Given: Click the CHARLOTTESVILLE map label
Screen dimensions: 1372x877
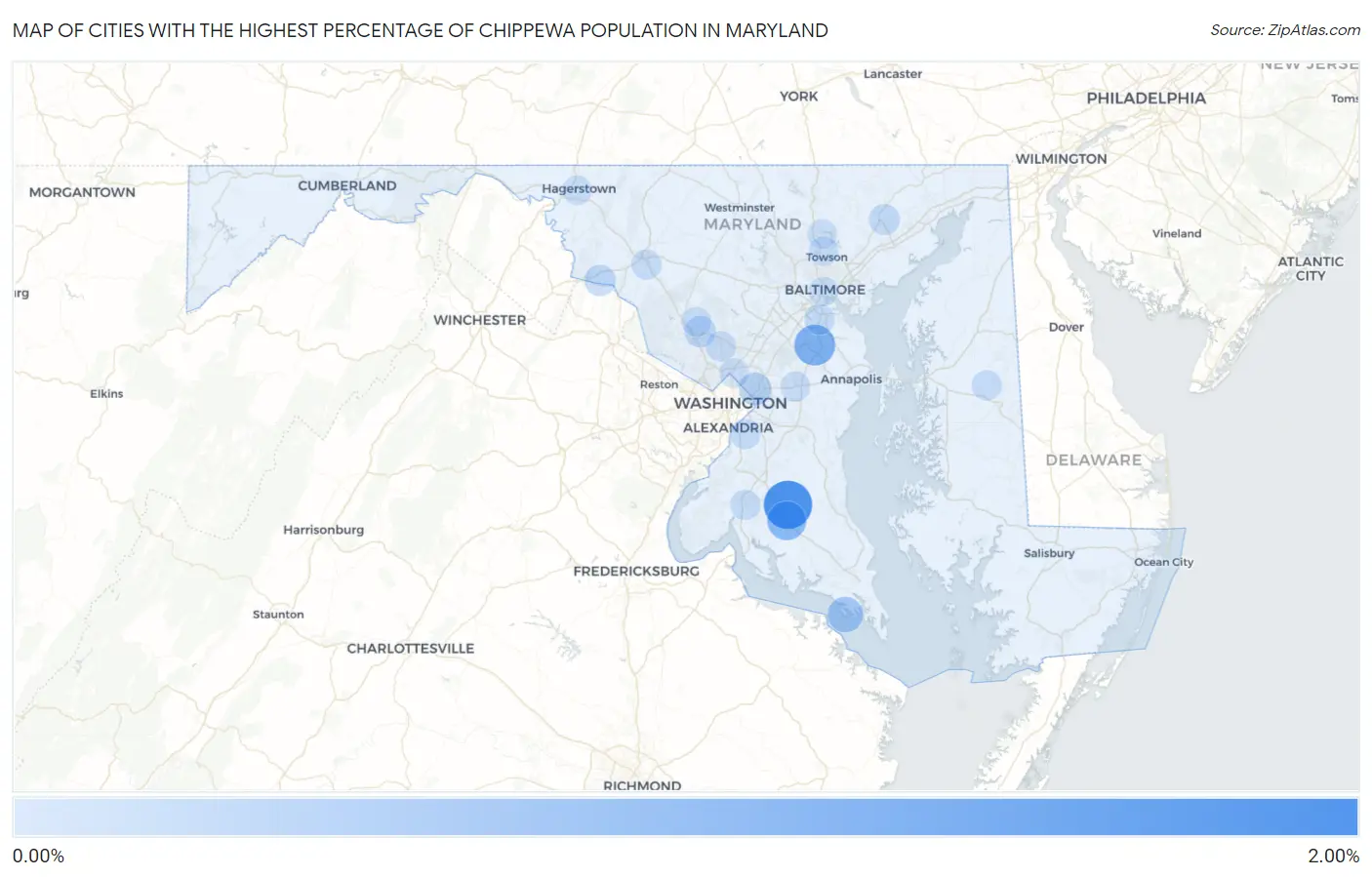Looking at the screenshot, I should tap(410, 648).
